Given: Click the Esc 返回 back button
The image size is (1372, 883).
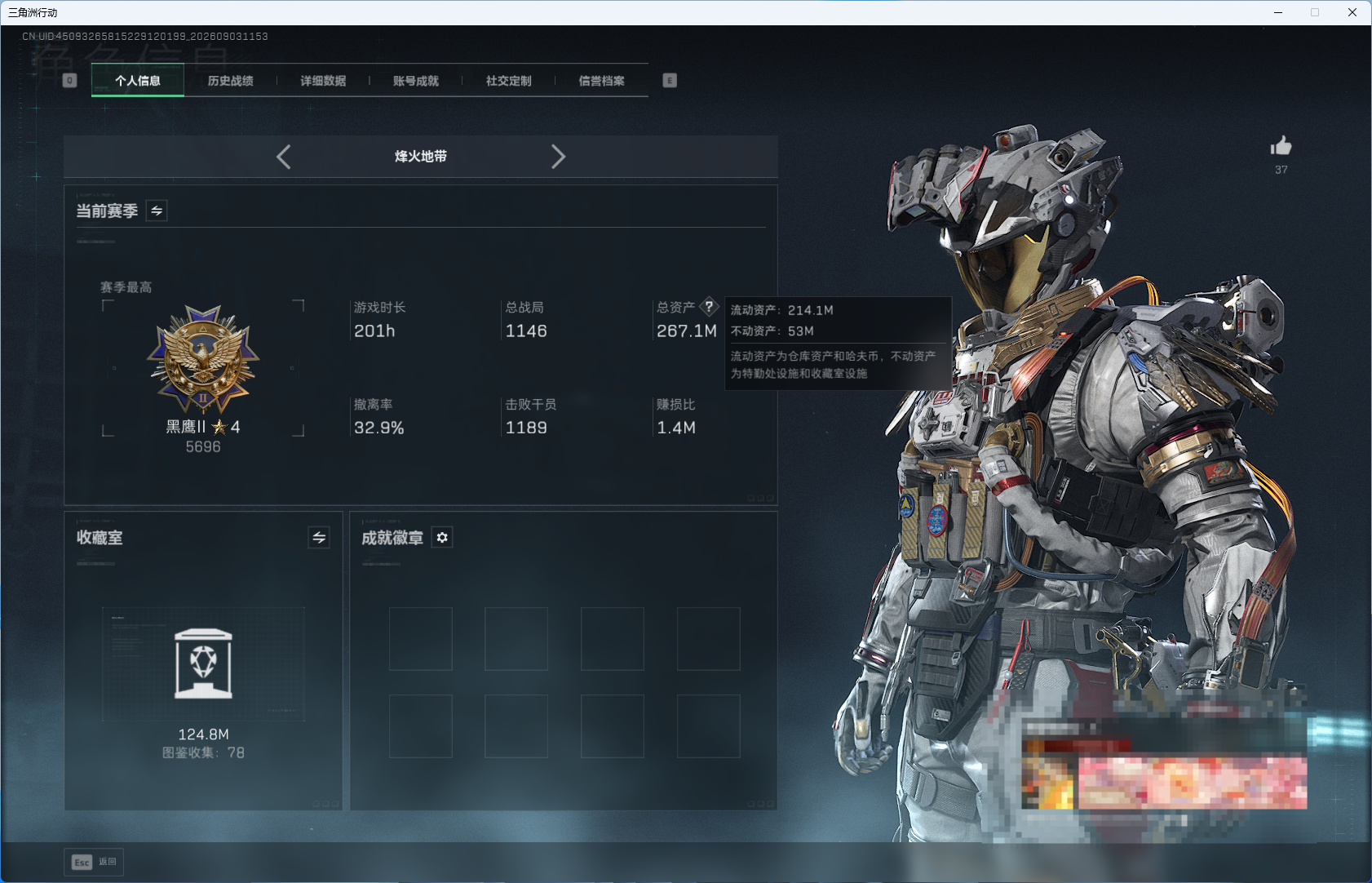Looking at the screenshot, I should pos(94,862).
